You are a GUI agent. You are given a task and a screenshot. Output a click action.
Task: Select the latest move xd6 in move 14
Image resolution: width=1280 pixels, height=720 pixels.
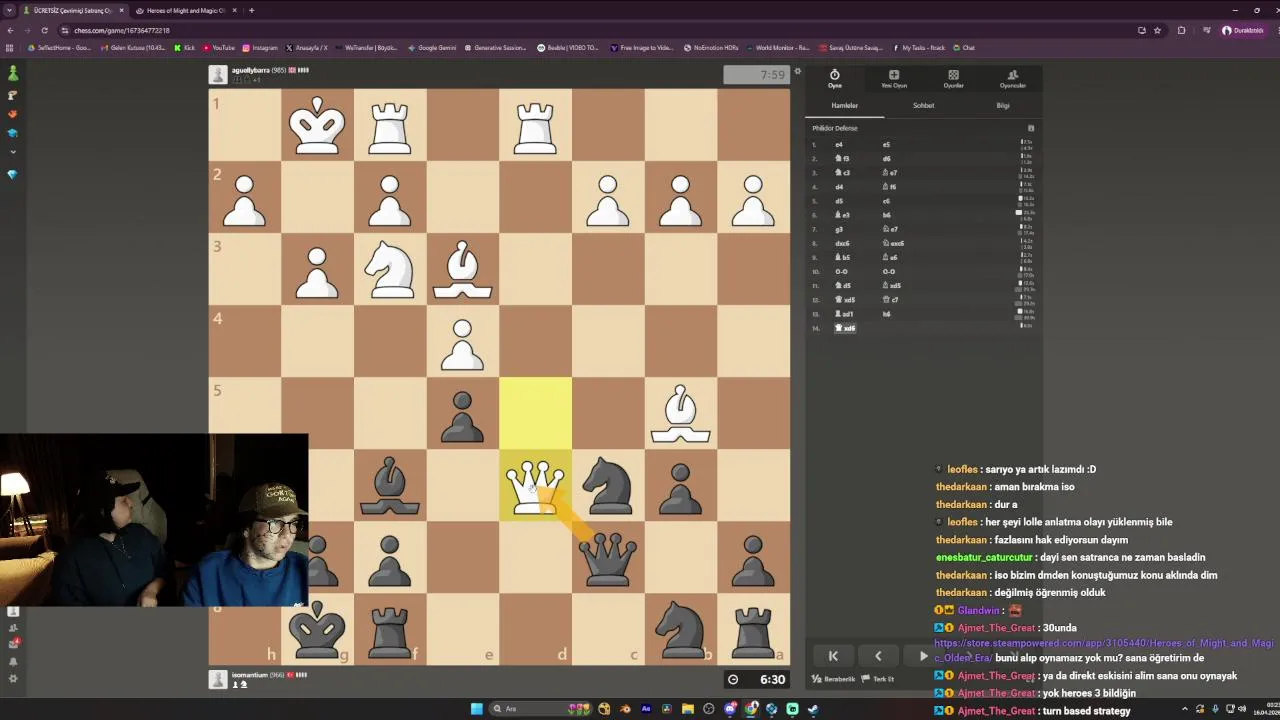(845, 328)
